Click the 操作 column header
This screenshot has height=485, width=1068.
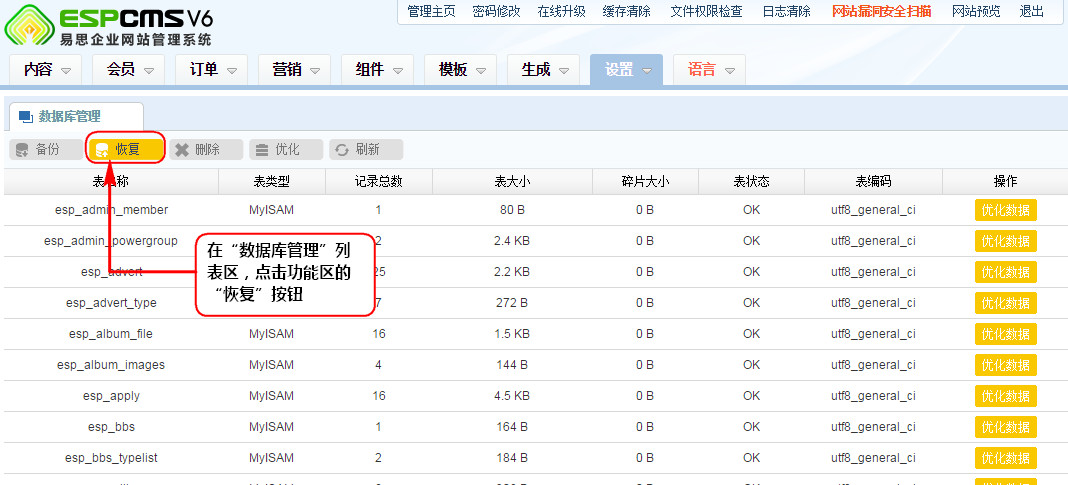(1005, 181)
